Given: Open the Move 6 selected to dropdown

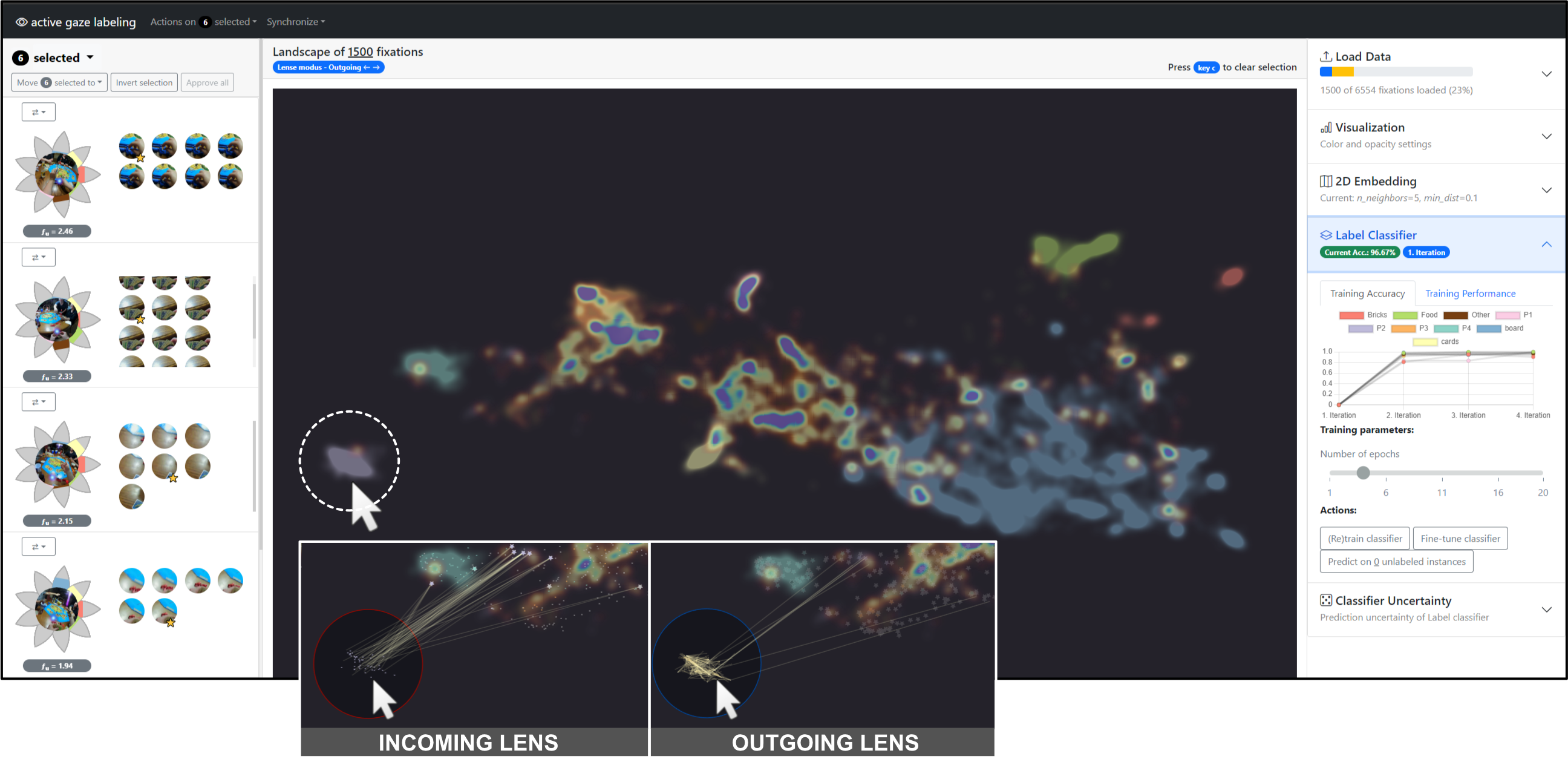Looking at the screenshot, I should click(x=59, y=83).
